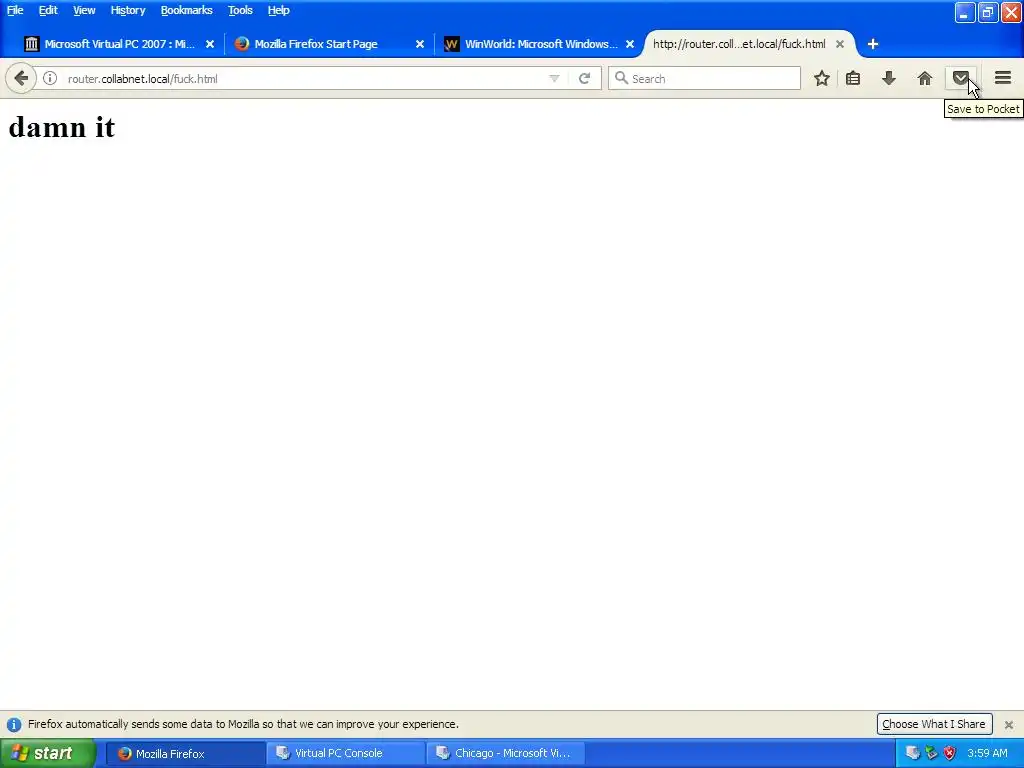The width and height of the screenshot is (1024, 768).
Task: Restore down the Firefox window
Action: point(988,12)
